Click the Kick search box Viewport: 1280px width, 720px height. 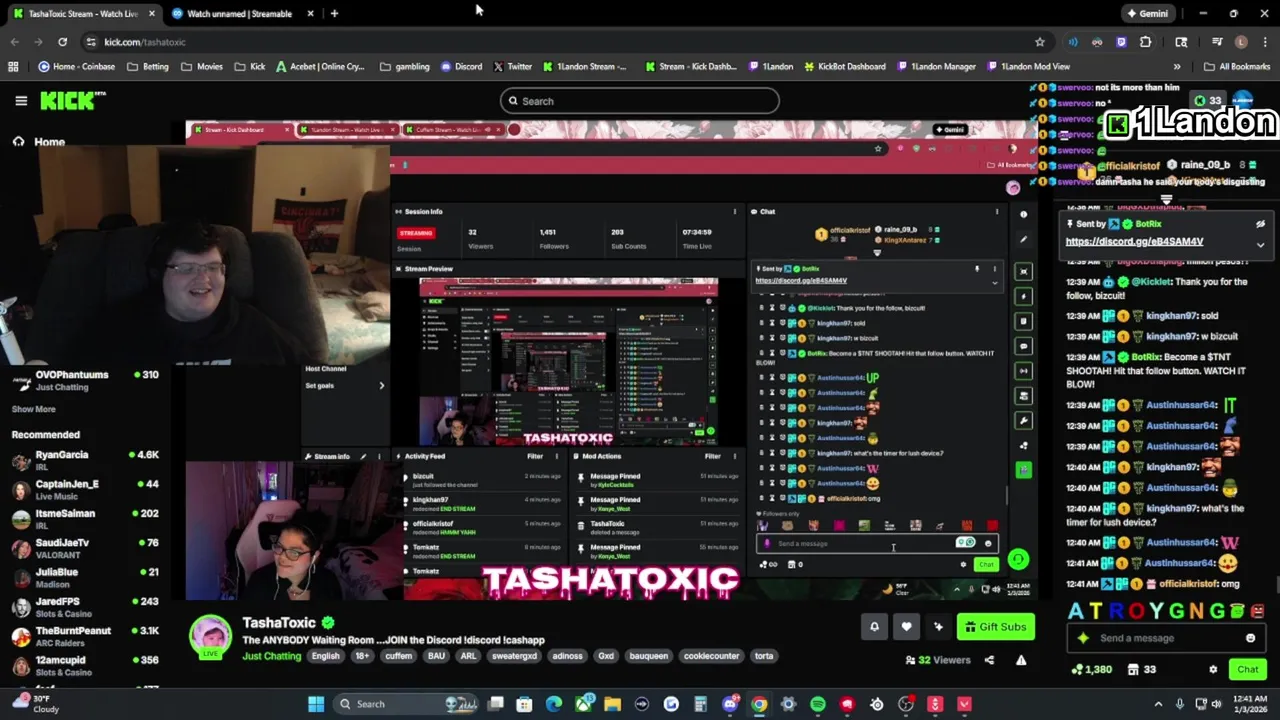(x=640, y=101)
